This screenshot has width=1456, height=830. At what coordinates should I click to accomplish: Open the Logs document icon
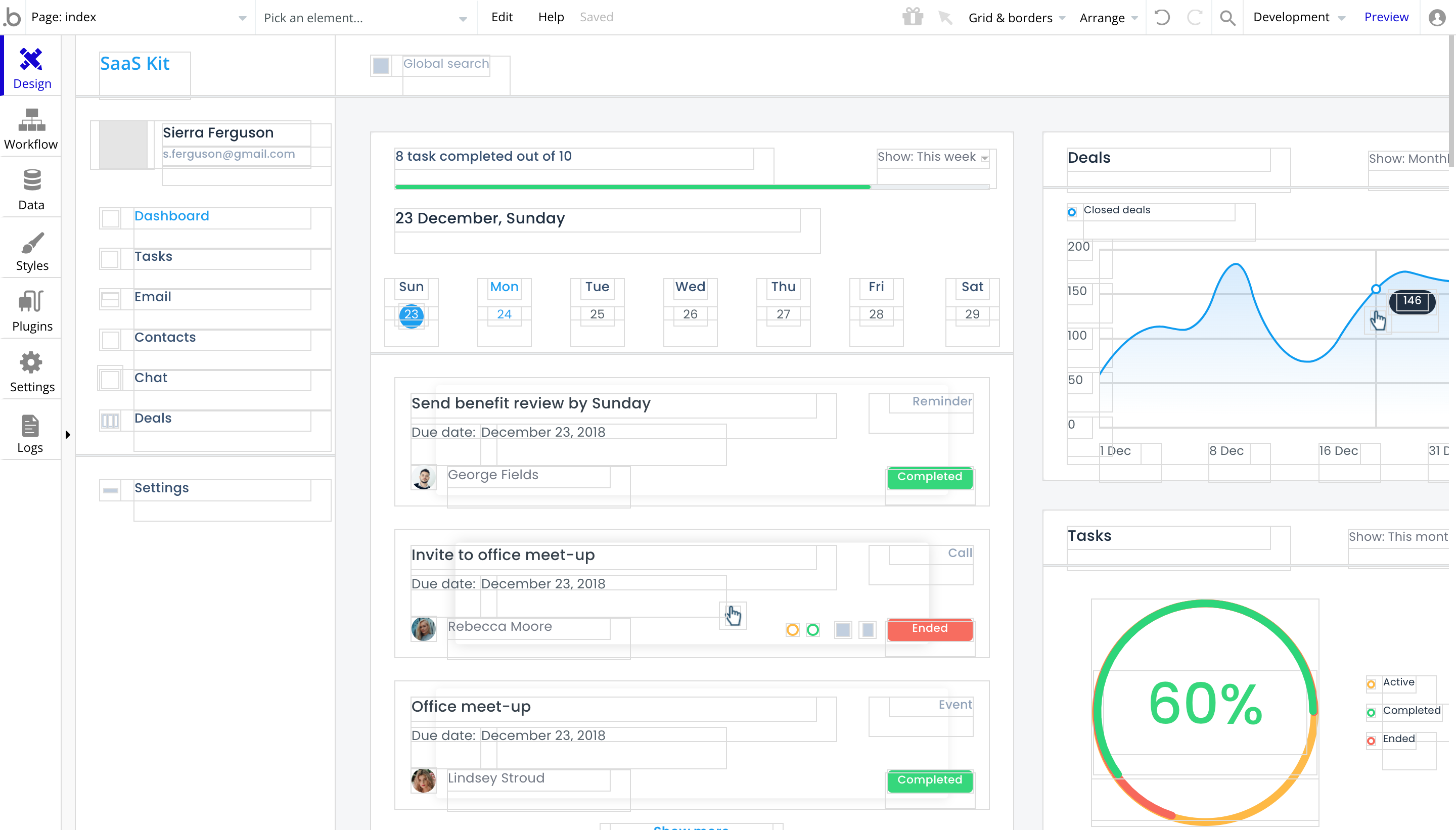30,425
